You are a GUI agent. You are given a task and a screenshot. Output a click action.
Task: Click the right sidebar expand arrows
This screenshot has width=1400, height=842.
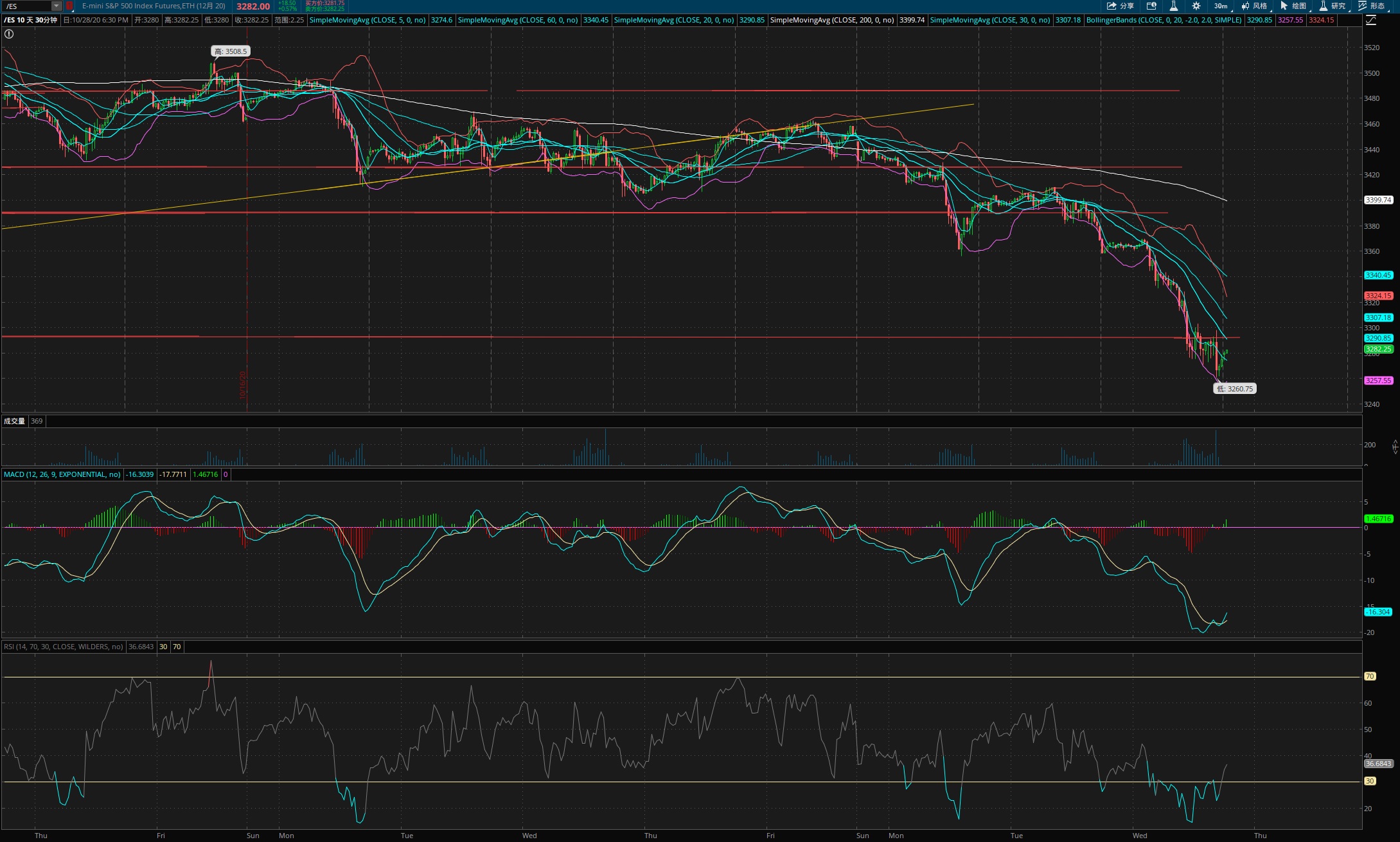1395,446
